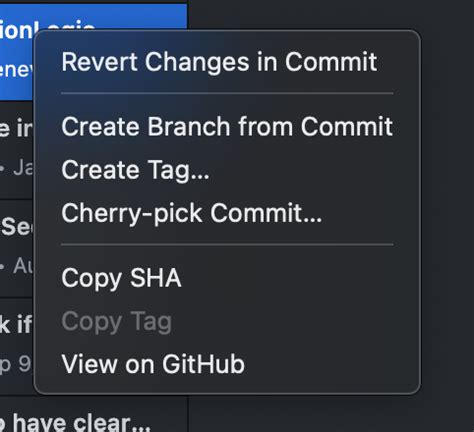Dismiss the menu via the empty dark pane
This screenshot has width=474, height=432.
point(447,216)
